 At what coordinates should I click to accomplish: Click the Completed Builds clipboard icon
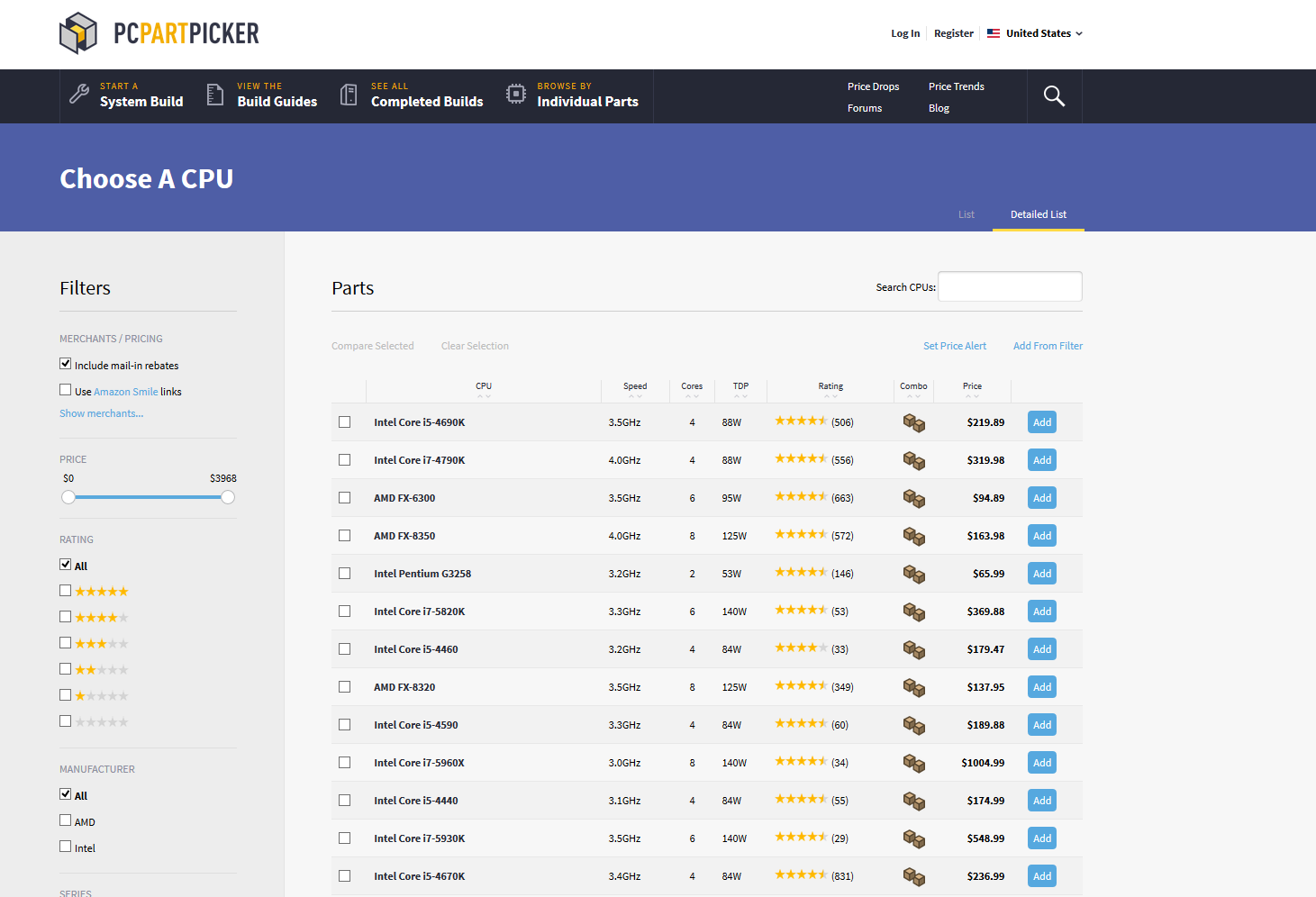point(349,94)
